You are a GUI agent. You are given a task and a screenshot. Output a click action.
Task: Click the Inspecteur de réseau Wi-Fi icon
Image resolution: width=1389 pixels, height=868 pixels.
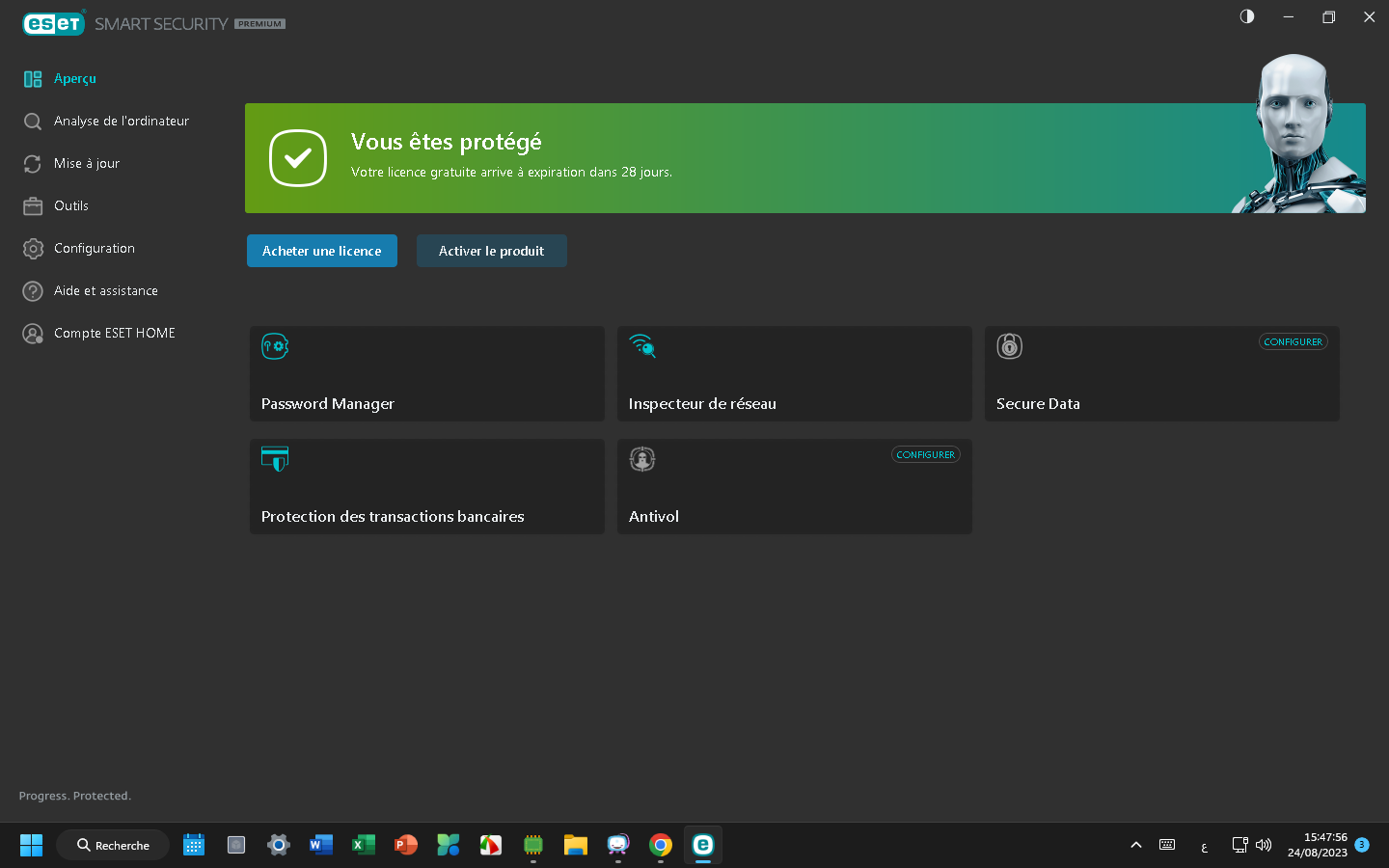click(642, 345)
